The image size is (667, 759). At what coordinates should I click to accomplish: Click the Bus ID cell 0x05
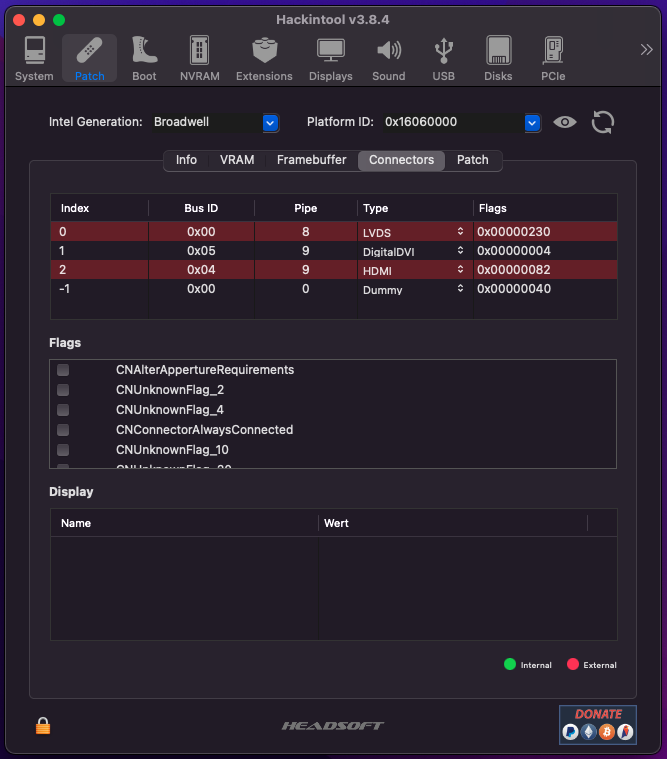[x=201, y=251]
